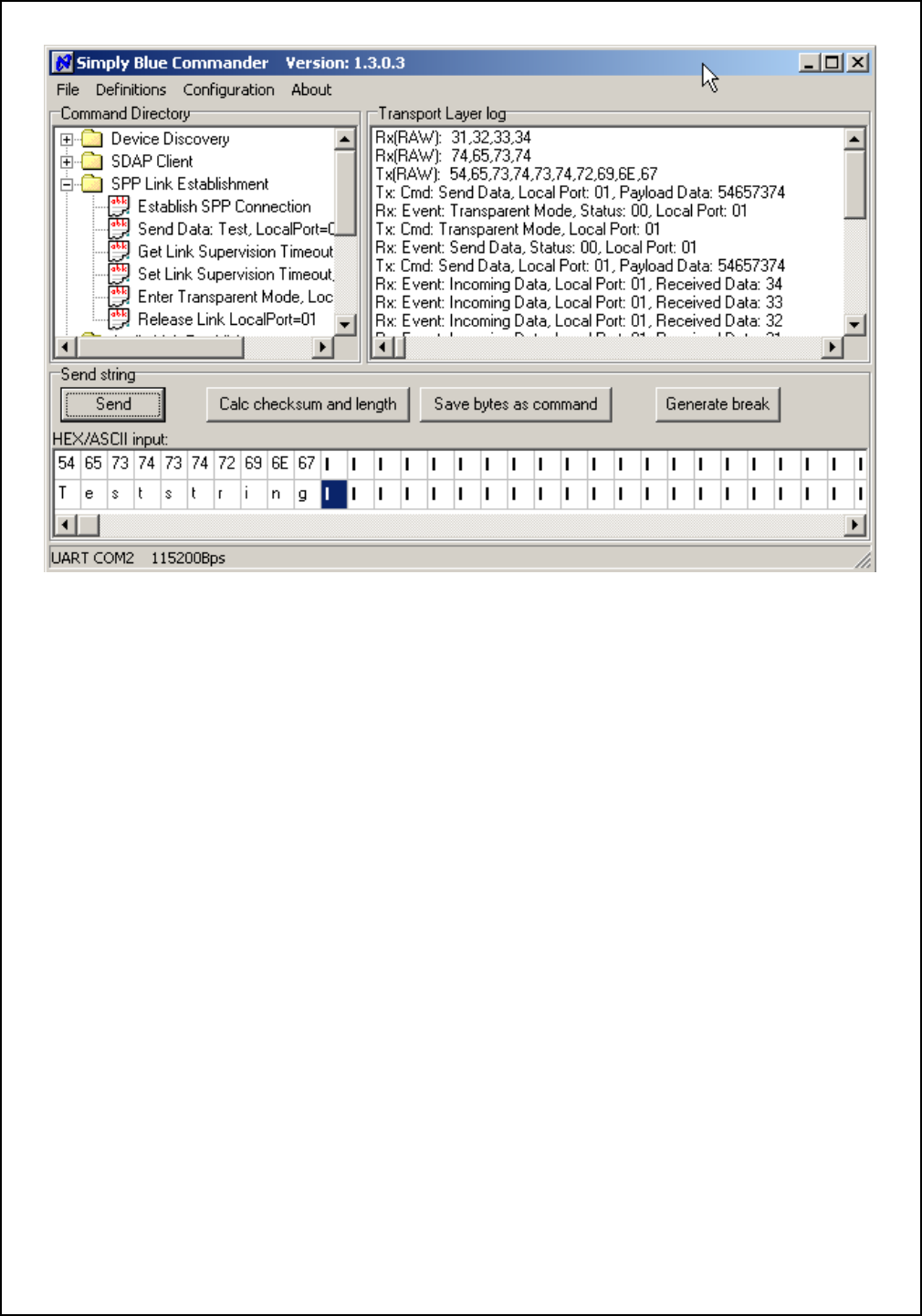Click the ASCII cell g
The width and height of the screenshot is (922, 1316).
(307, 494)
